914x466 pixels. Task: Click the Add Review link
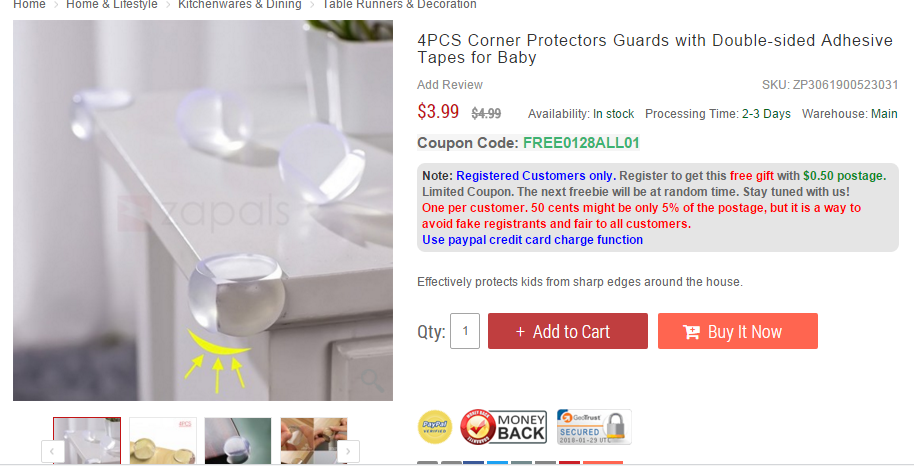(x=450, y=85)
